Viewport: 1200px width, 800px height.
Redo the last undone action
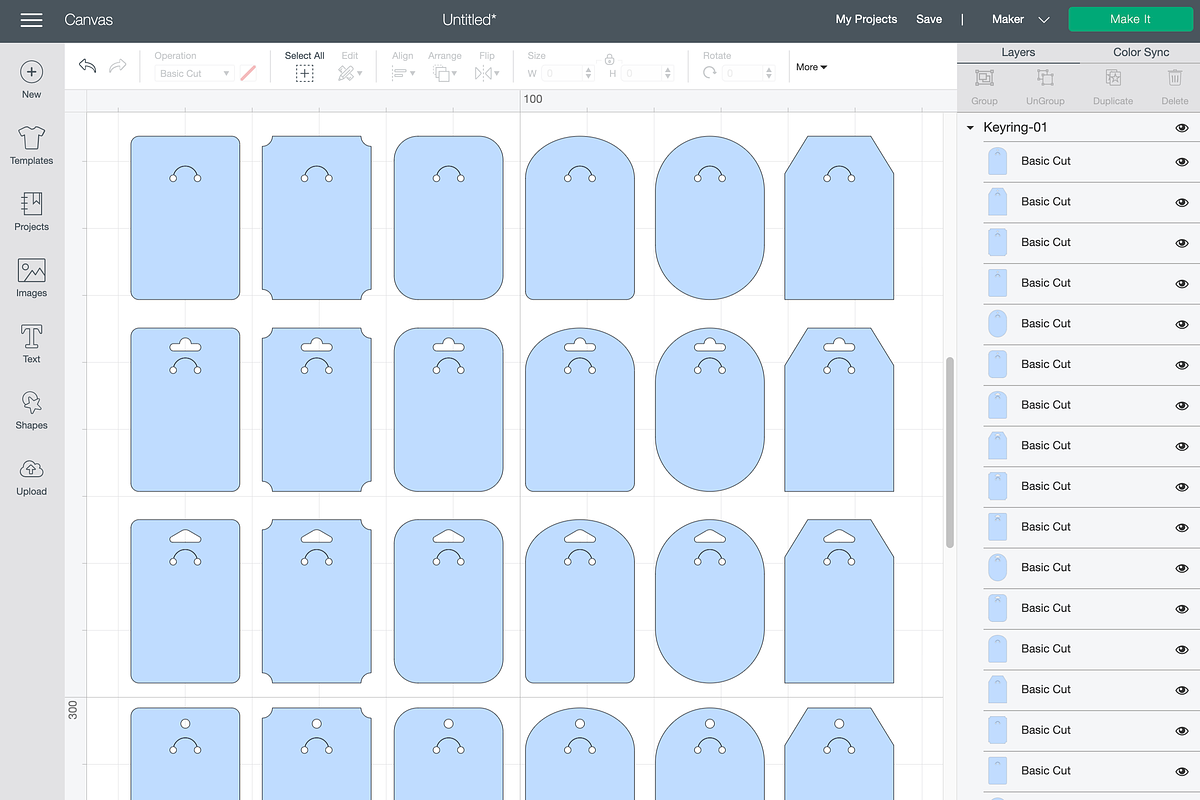pos(117,66)
